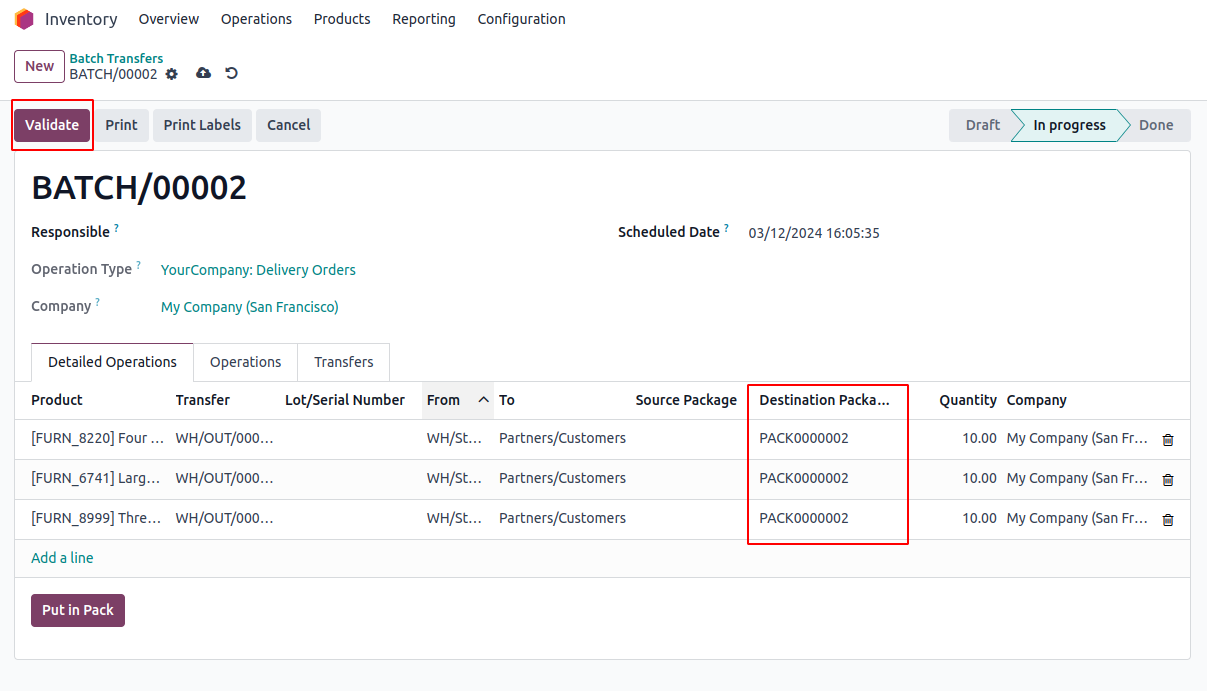
Task: Click the discard changes undo icon
Action: (x=232, y=73)
